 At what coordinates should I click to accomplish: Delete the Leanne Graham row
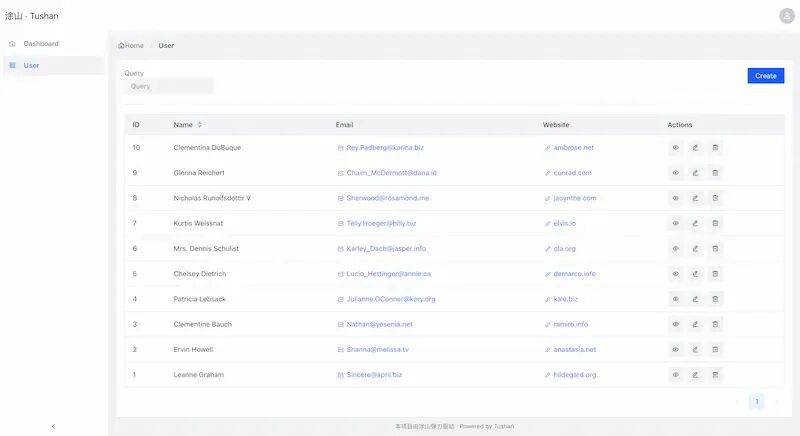pyautogui.click(x=715, y=375)
